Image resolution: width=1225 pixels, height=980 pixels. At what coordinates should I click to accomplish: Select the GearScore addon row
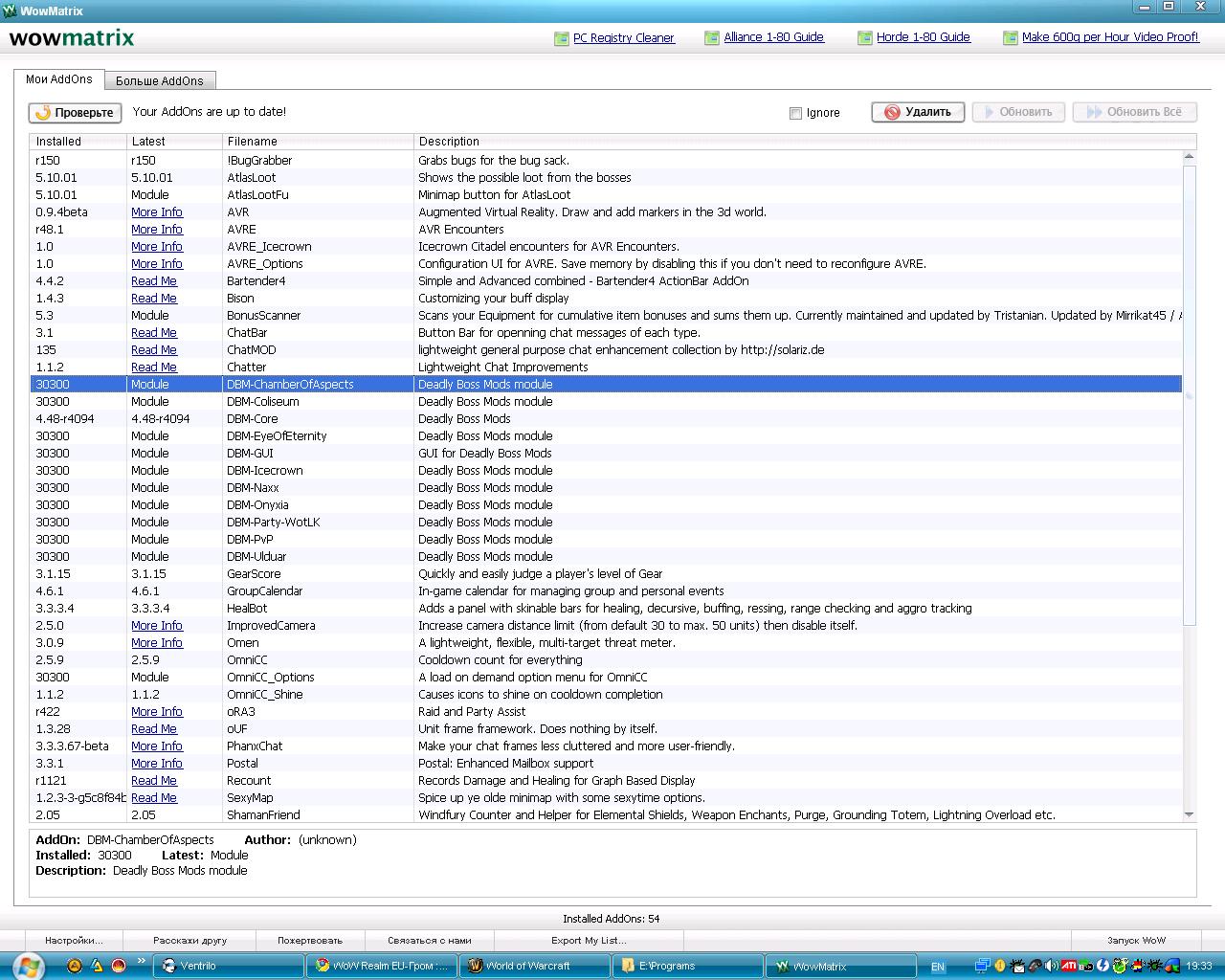(x=607, y=574)
